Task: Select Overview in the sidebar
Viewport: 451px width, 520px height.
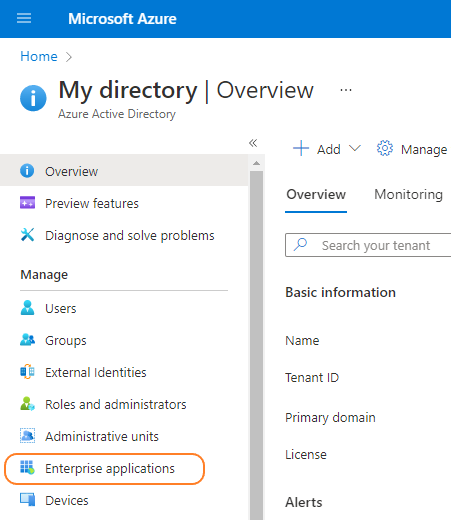Action: click(x=124, y=170)
